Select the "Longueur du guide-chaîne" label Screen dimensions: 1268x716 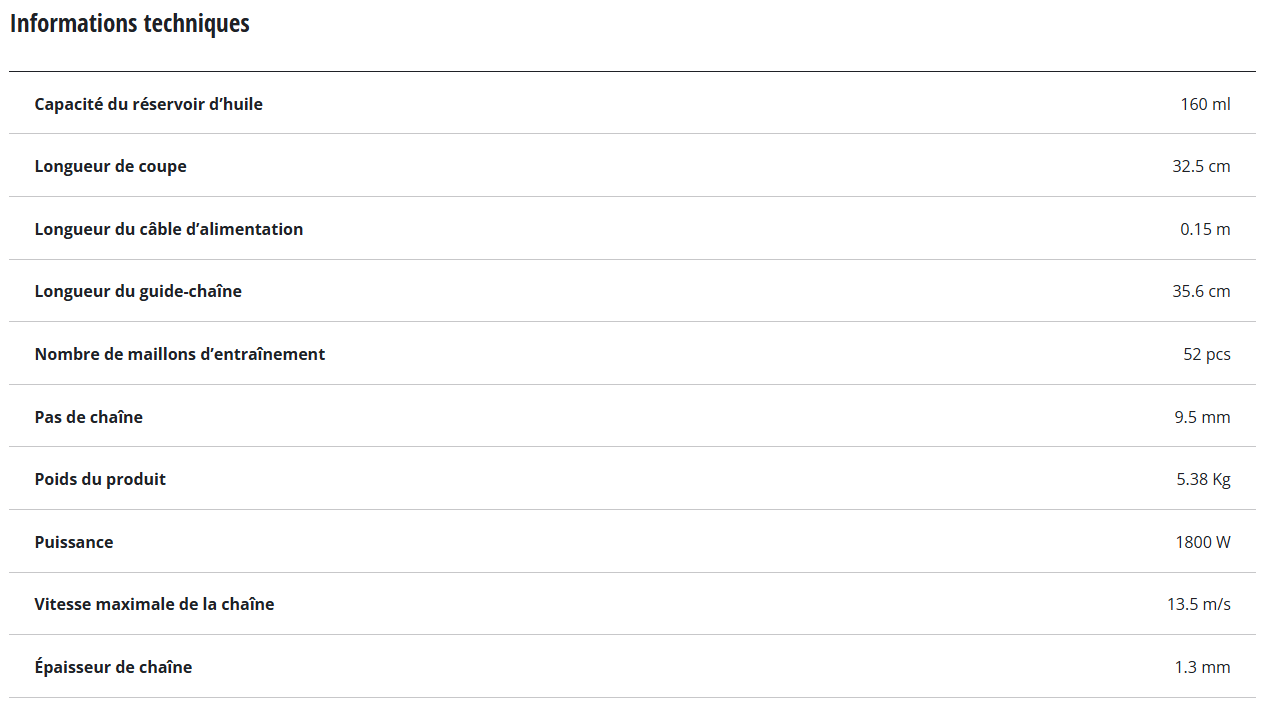pyautogui.click(x=138, y=291)
